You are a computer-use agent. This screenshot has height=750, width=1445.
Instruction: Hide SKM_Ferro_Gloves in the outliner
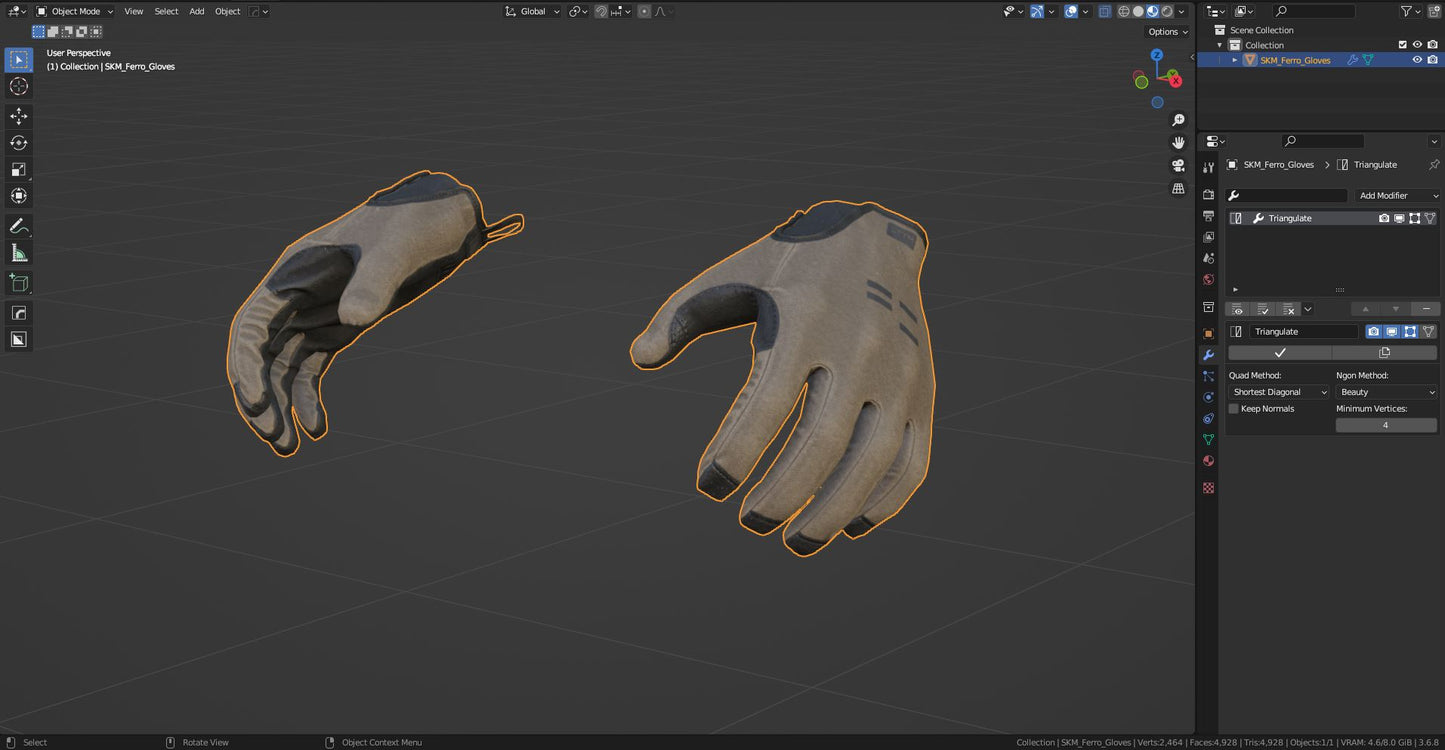point(1417,59)
